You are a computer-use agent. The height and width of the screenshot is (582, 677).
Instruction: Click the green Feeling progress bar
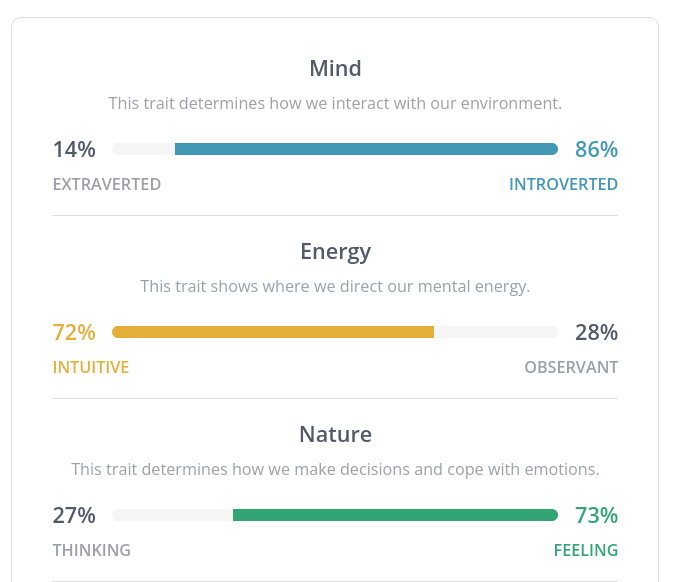395,515
